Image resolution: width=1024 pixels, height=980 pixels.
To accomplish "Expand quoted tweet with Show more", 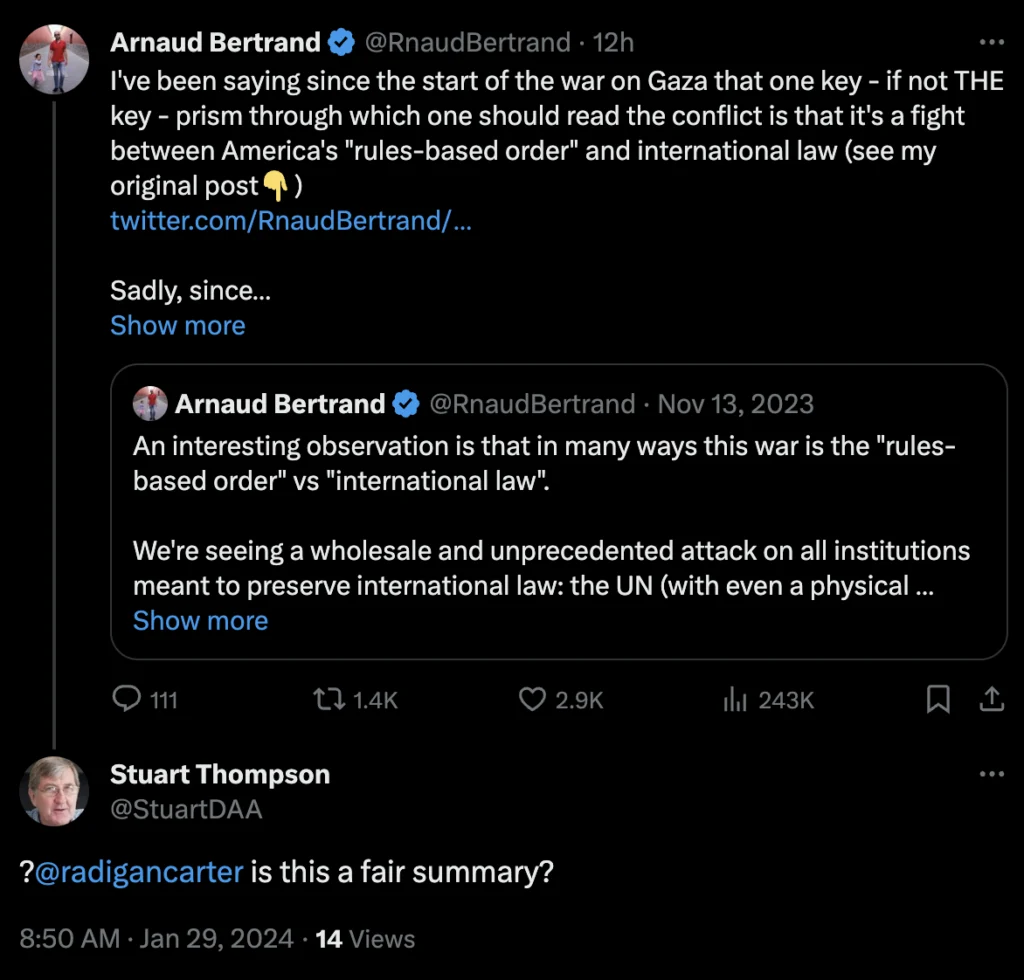I will click(x=200, y=621).
